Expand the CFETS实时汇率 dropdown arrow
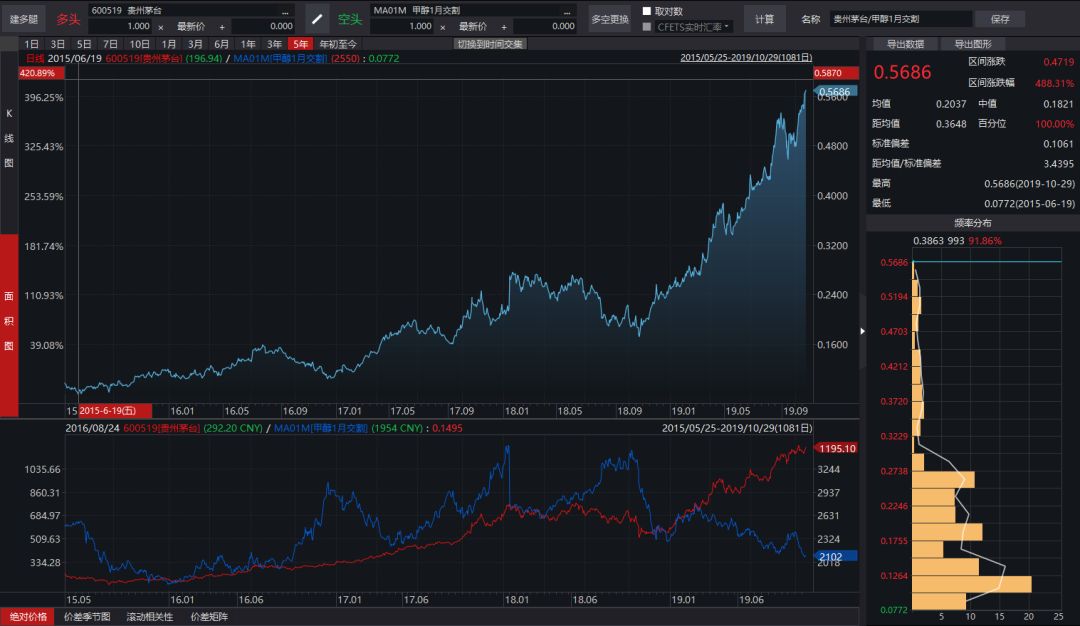 [x=727, y=27]
